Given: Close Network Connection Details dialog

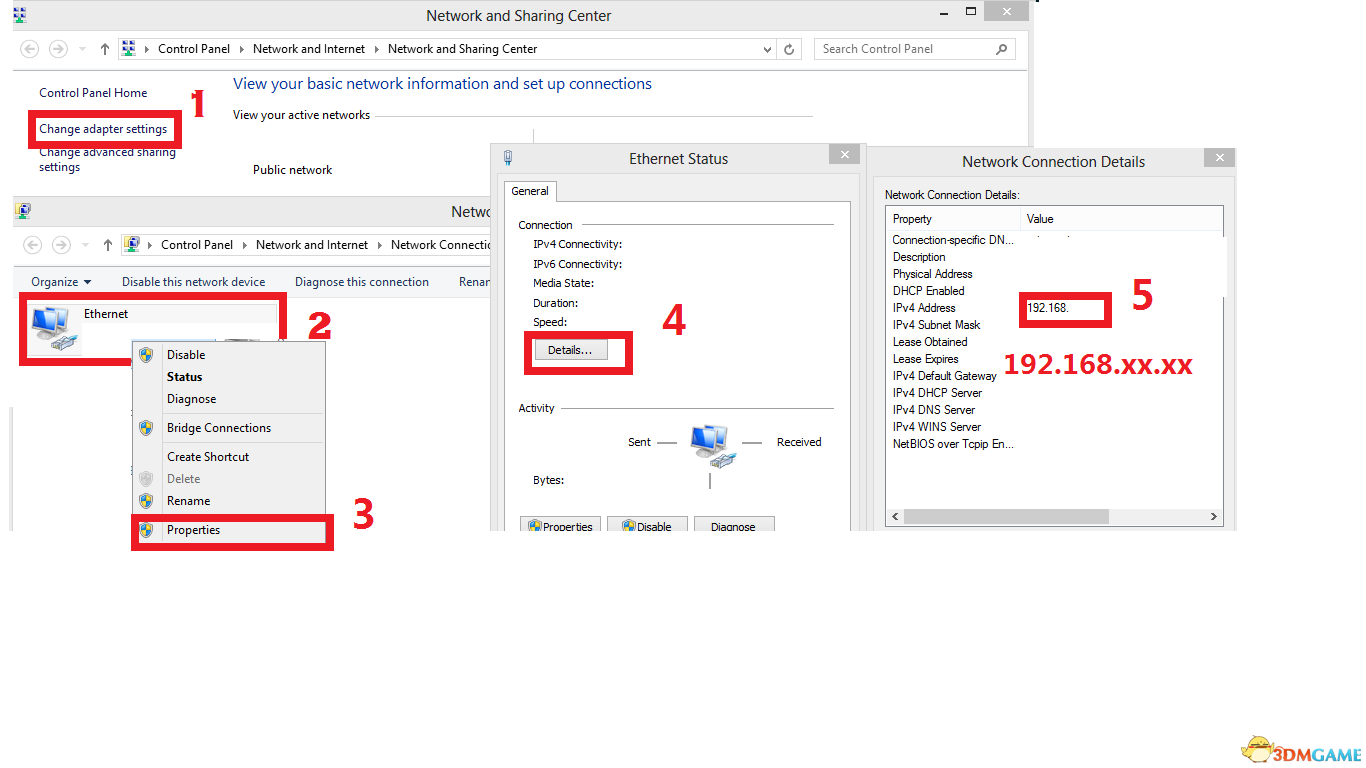Looking at the screenshot, I should (x=1219, y=157).
